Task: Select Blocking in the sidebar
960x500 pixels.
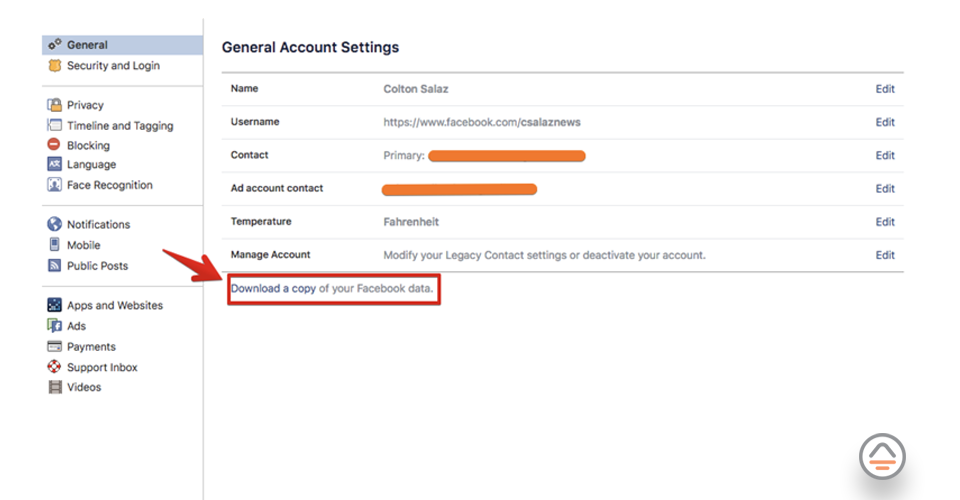Action: click(x=88, y=145)
